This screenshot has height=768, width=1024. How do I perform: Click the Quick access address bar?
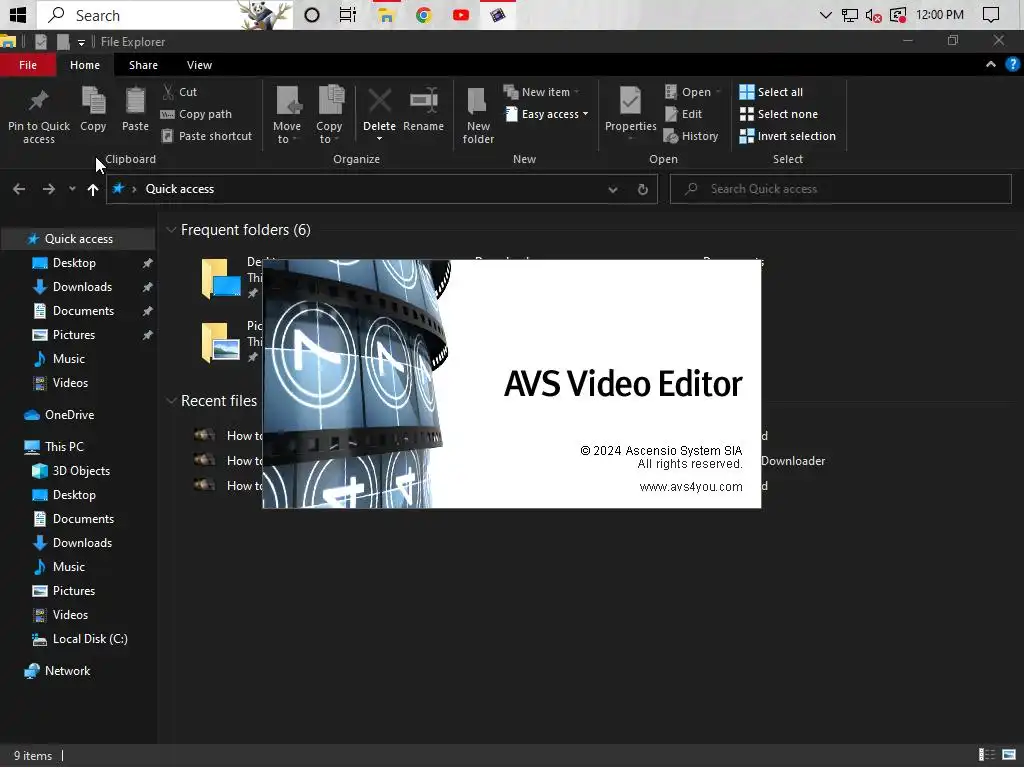coord(382,189)
